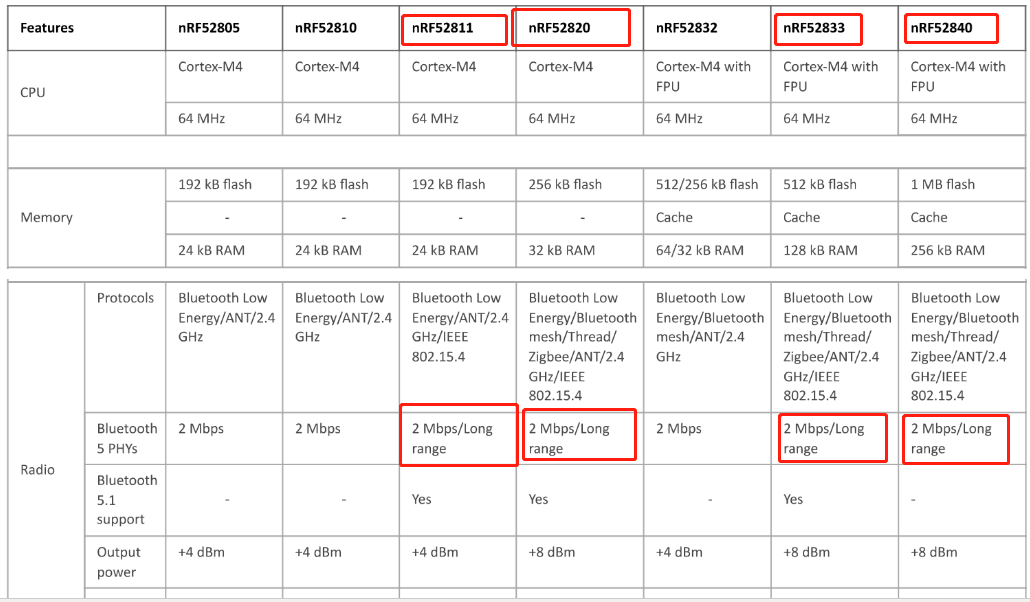Viewport: 1030px width, 602px height.
Task: Click the Protocols row label
Action: point(125,298)
